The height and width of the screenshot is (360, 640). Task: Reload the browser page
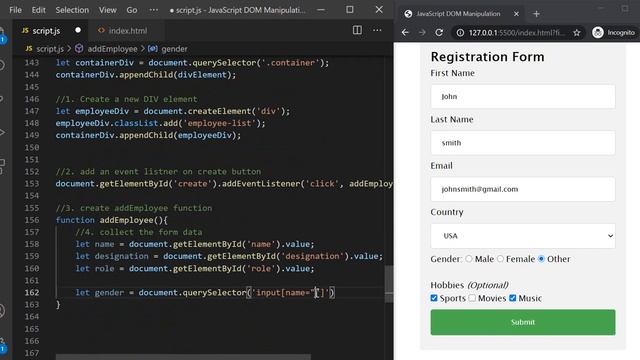[439, 32]
